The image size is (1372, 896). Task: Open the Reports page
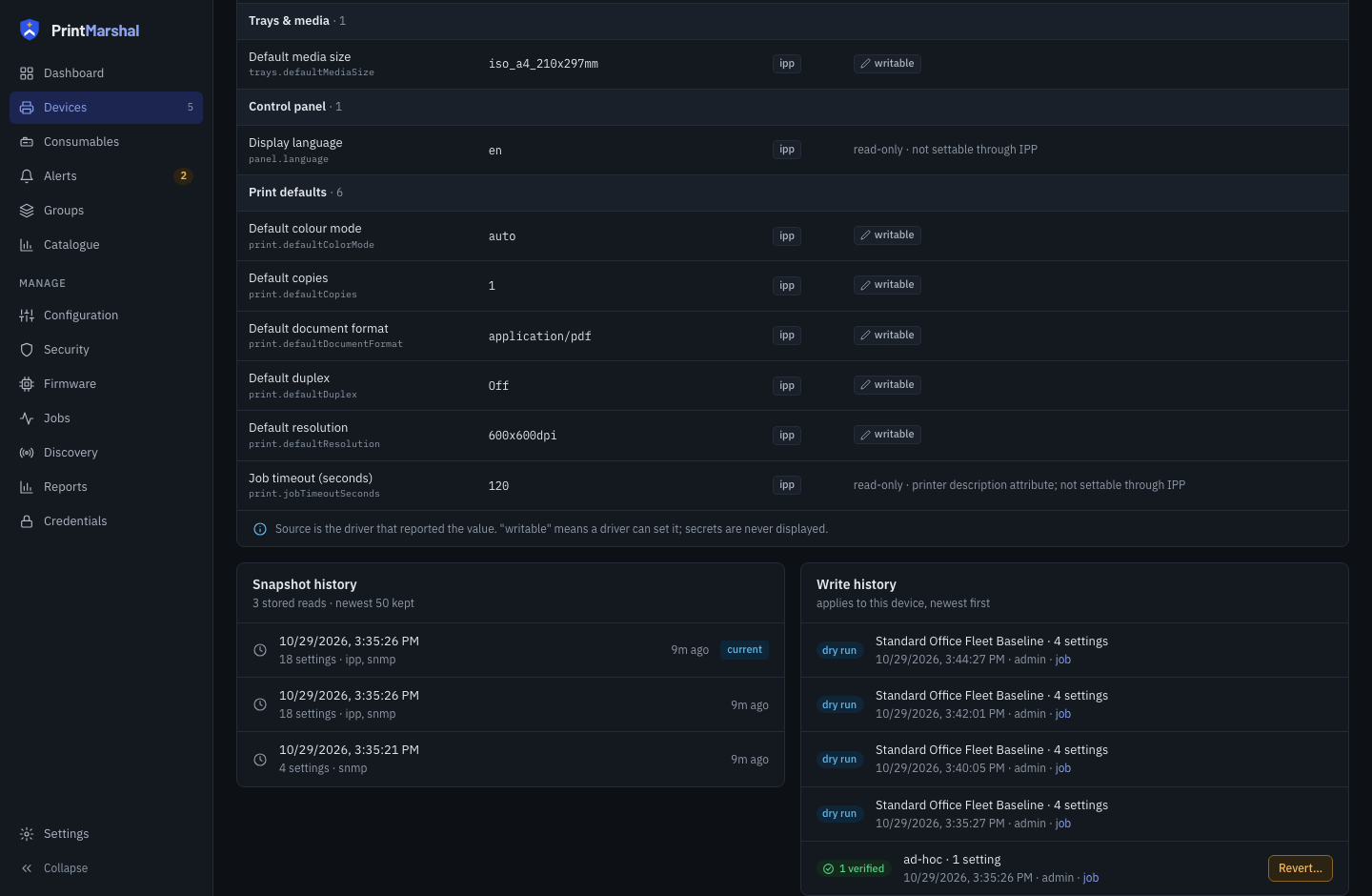tap(106, 487)
